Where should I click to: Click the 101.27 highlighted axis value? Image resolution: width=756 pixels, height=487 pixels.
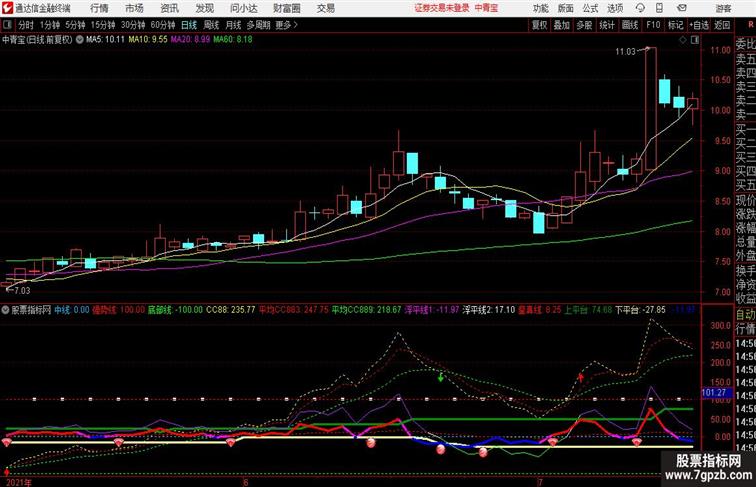click(714, 392)
